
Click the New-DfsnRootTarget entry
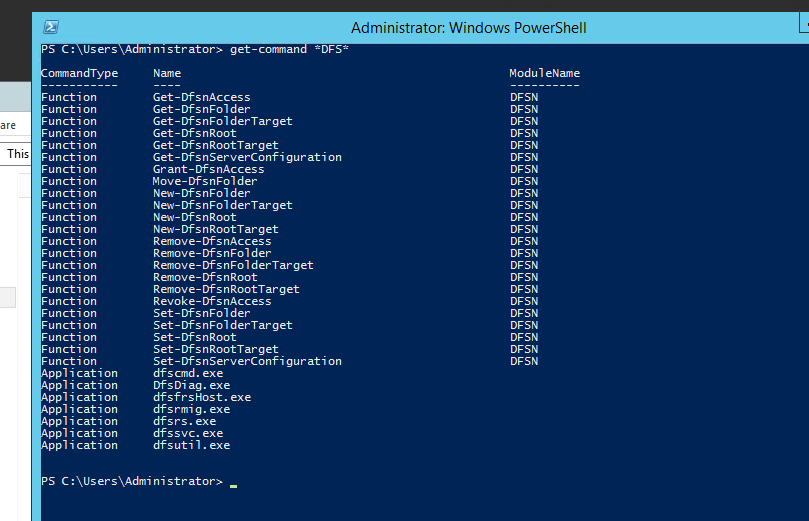click(x=215, y=229)
